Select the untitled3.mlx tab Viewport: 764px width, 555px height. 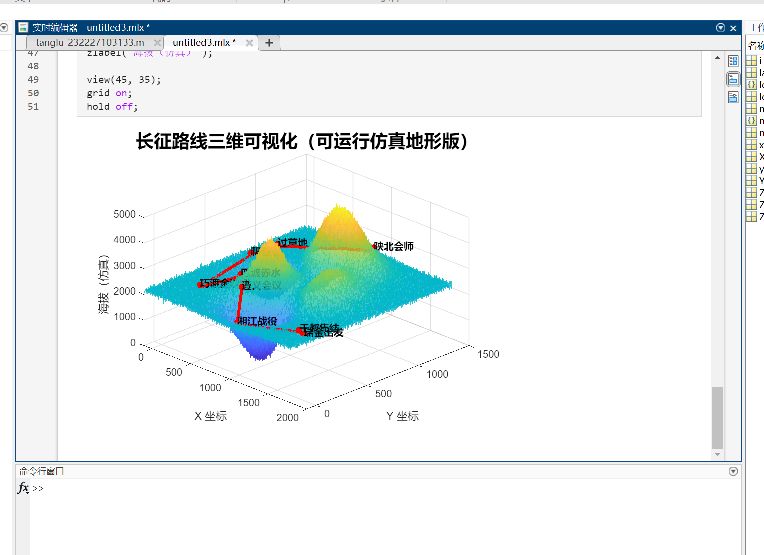(203, 43)
